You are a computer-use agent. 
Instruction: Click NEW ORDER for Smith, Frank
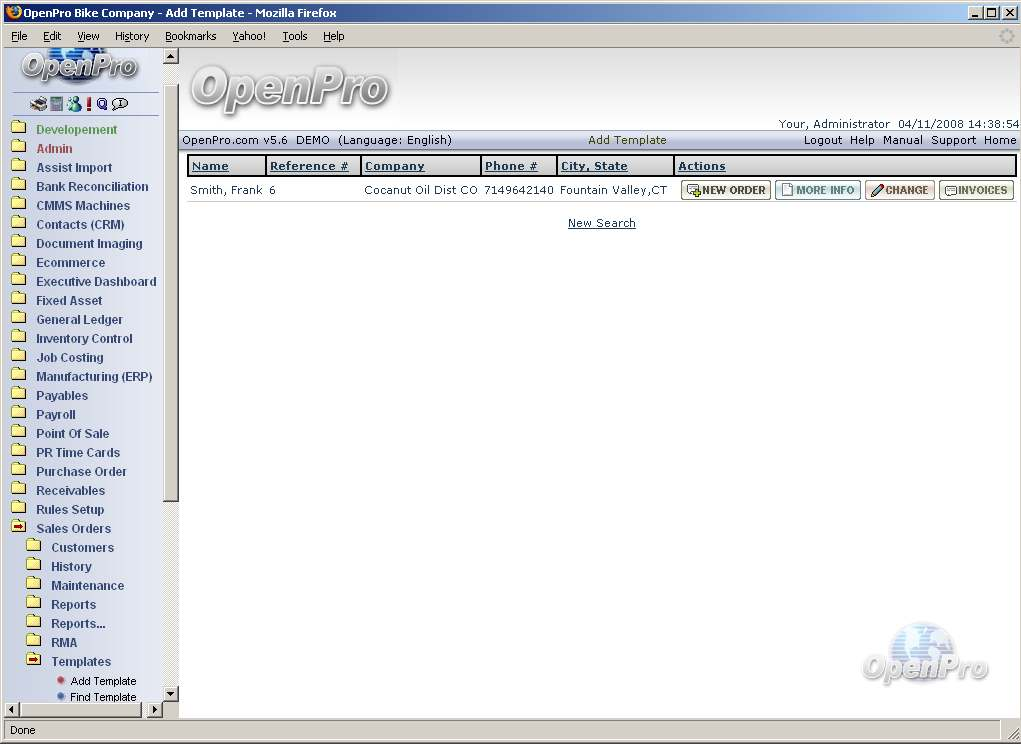[726, 190]
